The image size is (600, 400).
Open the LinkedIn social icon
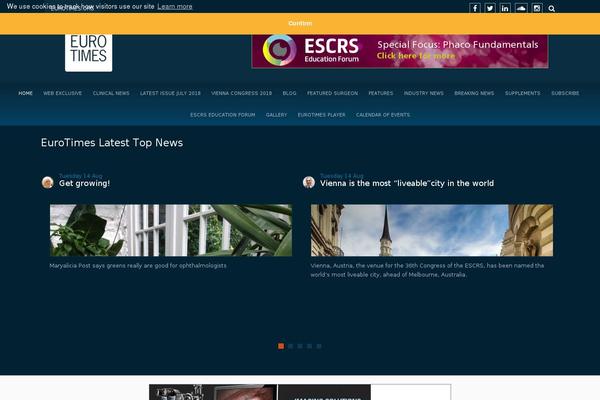coord(505,8)
